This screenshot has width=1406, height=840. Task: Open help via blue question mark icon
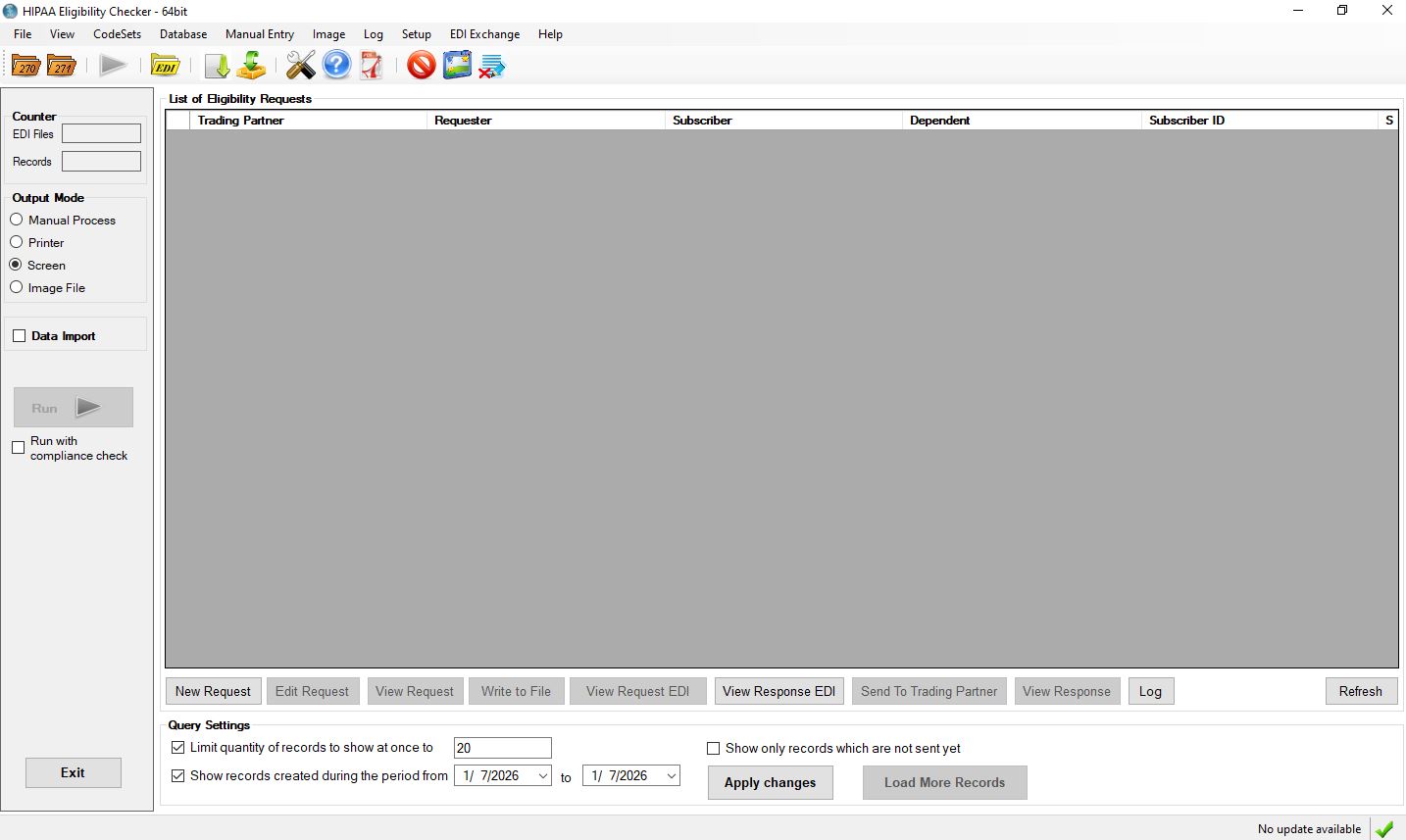336,66
